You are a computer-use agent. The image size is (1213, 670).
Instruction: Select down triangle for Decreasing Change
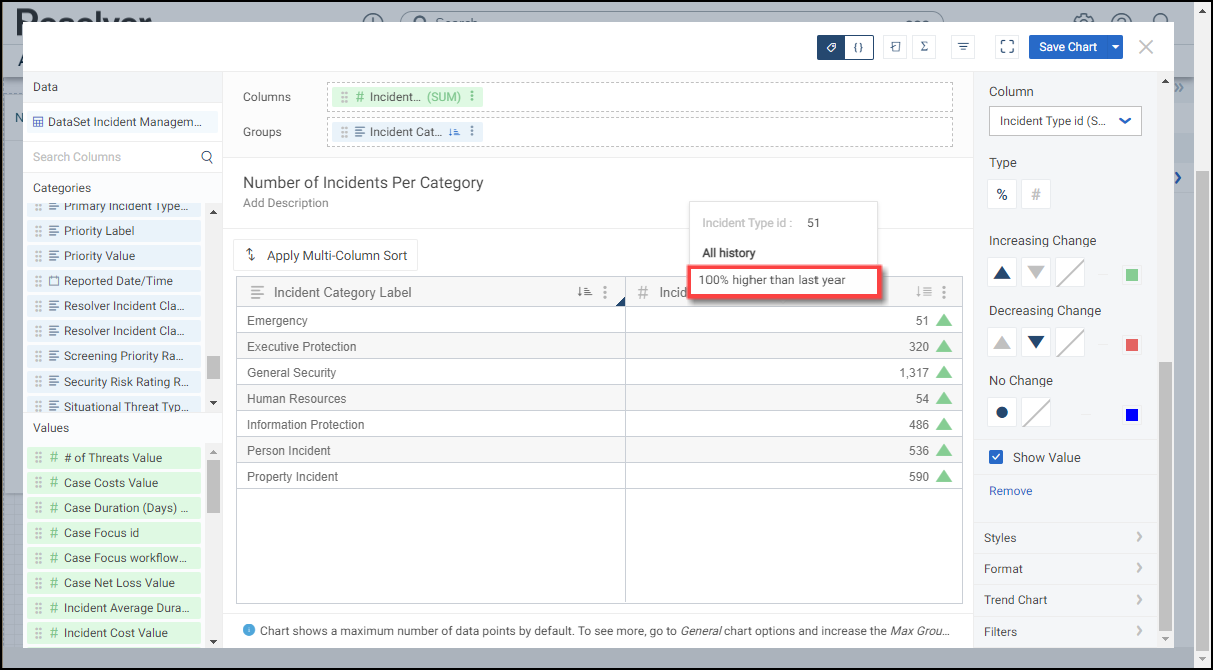(1036, 343)
